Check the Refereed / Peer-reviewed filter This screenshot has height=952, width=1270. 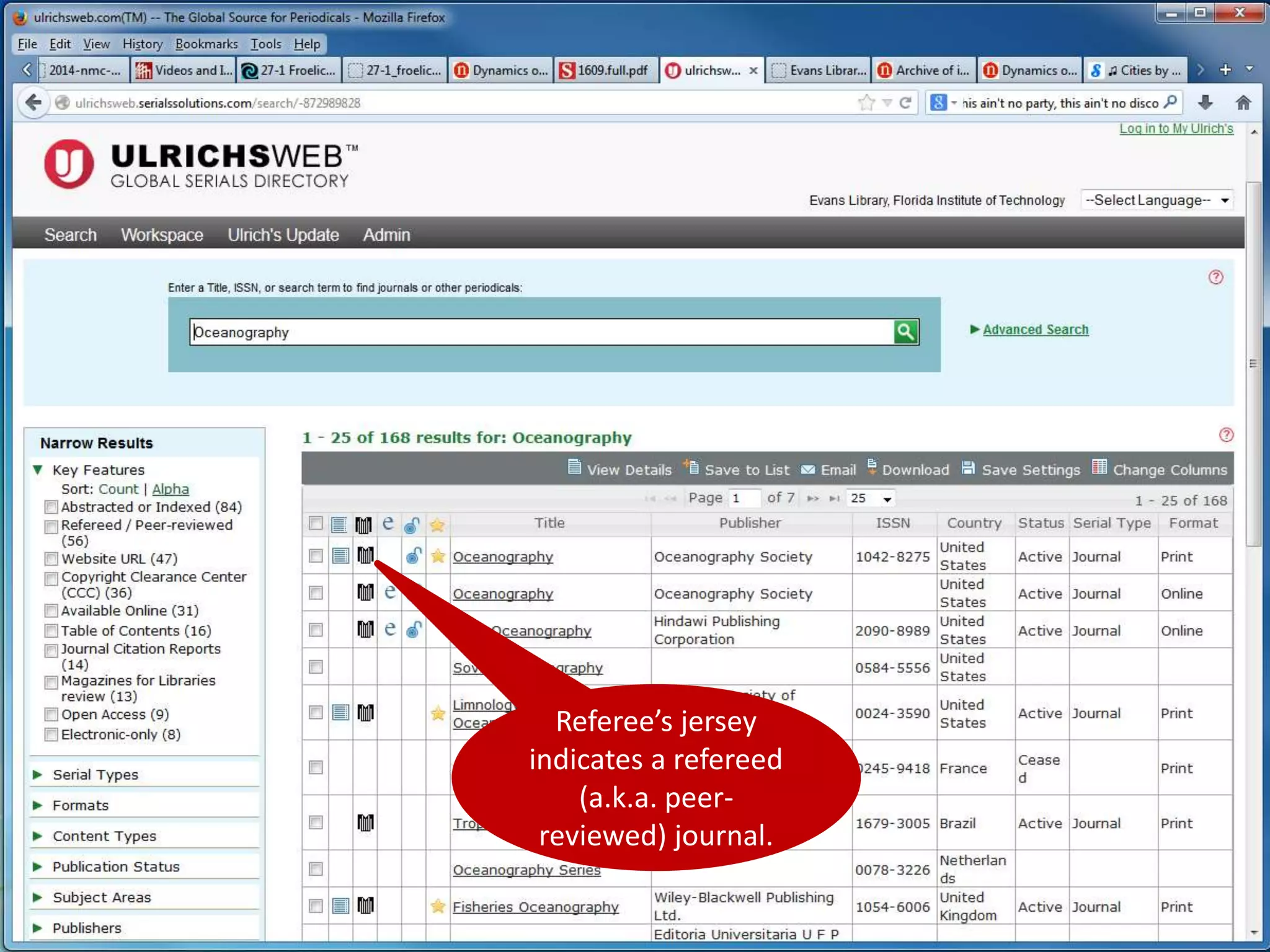click(x=52, y=526)
